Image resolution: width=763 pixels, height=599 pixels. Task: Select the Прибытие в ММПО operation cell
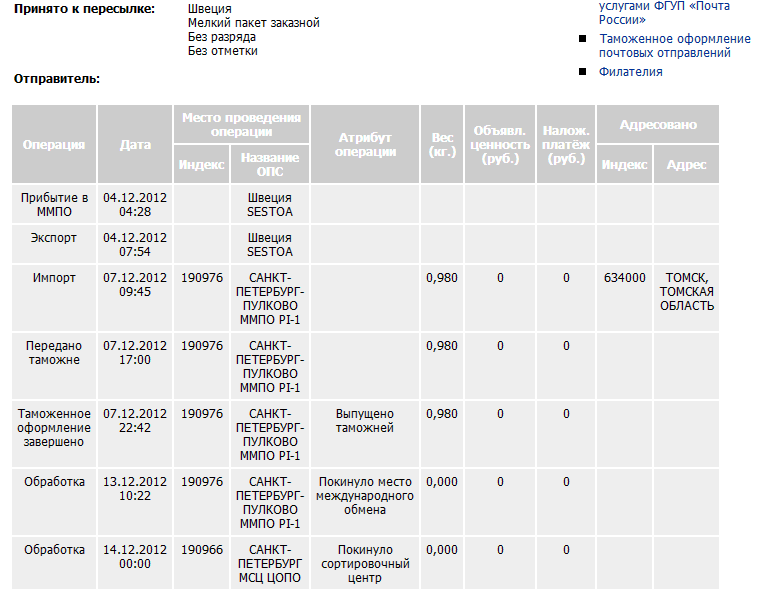[x=55, y=205]
